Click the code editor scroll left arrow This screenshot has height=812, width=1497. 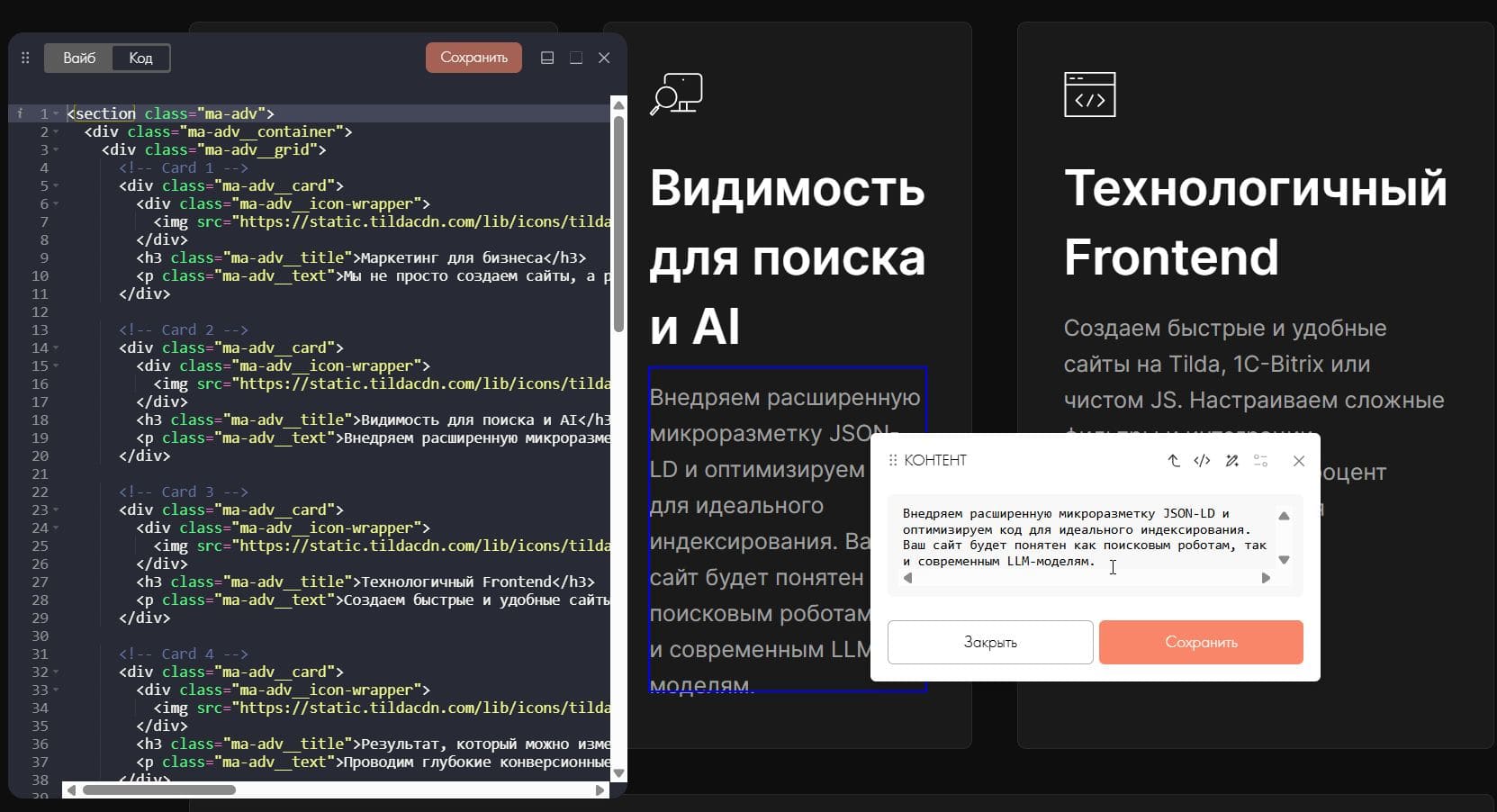(x=71, y=790)
